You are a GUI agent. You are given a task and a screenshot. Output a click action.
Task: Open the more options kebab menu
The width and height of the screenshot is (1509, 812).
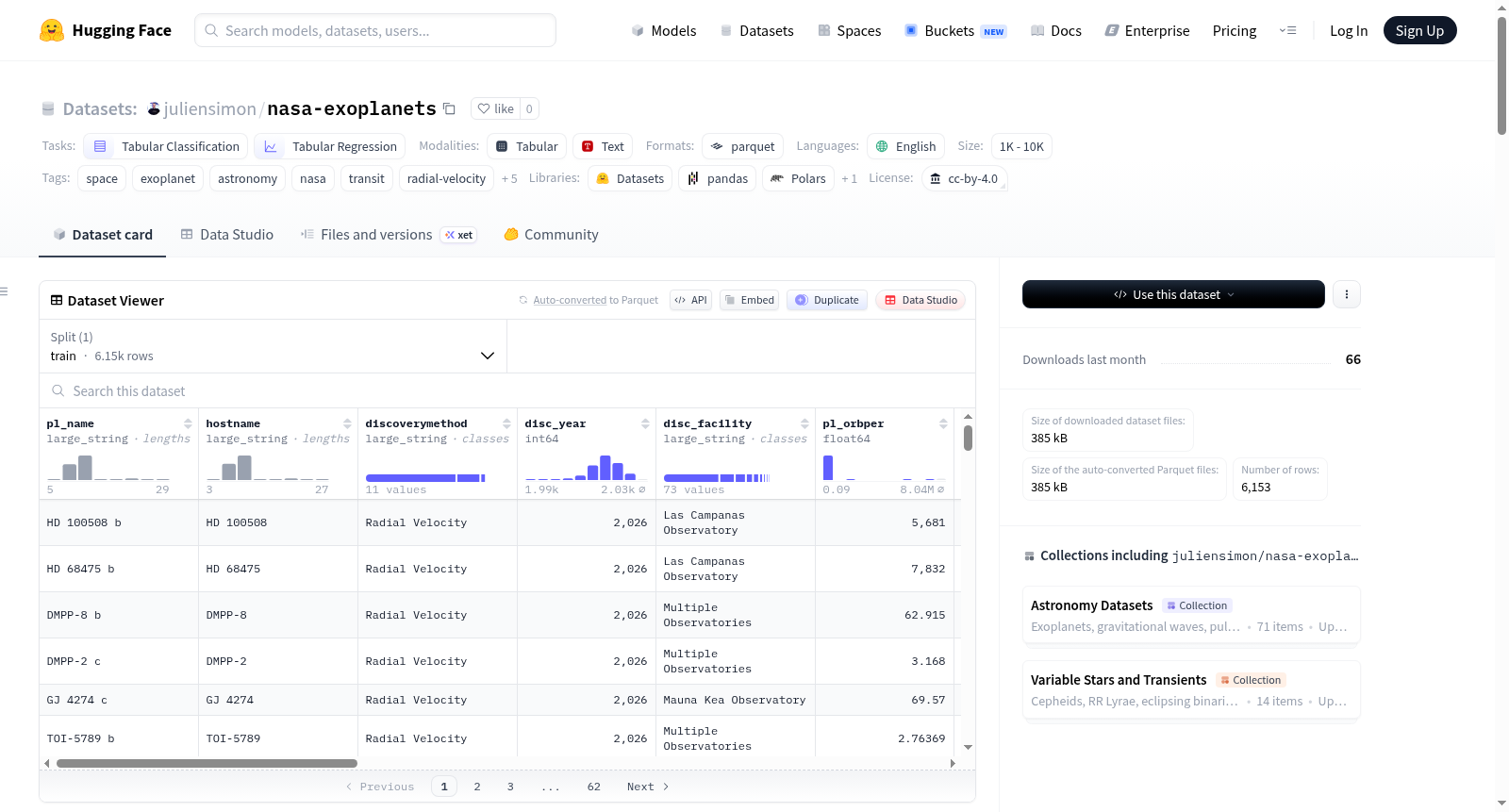tap(1347, 294)
